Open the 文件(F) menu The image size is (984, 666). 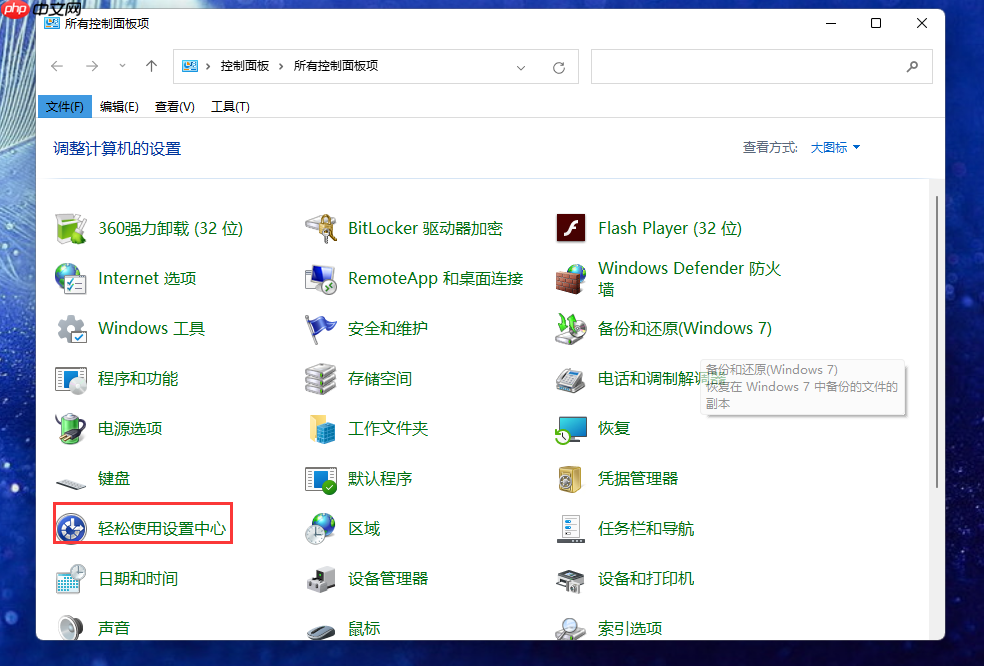[64, 106]
